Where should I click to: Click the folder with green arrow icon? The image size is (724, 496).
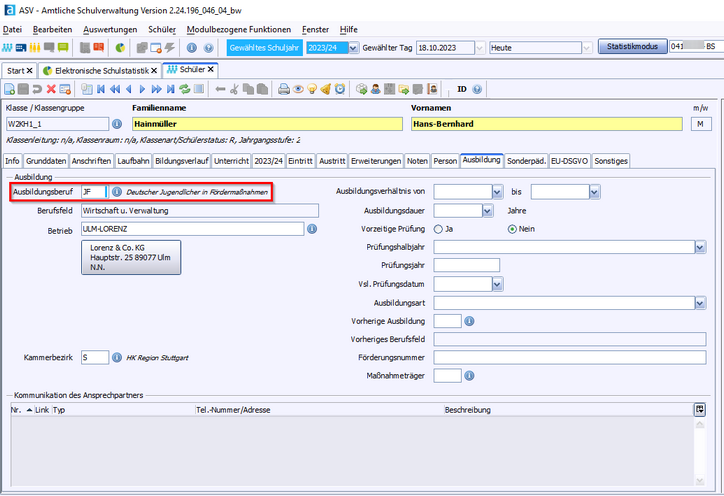[404, 89]
